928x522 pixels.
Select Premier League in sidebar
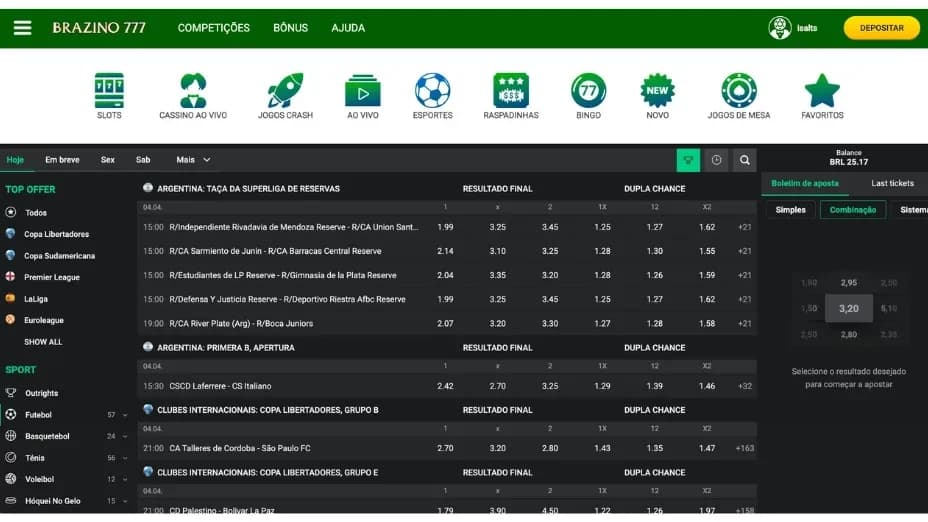pyautogui.click(x=51, y=277)
